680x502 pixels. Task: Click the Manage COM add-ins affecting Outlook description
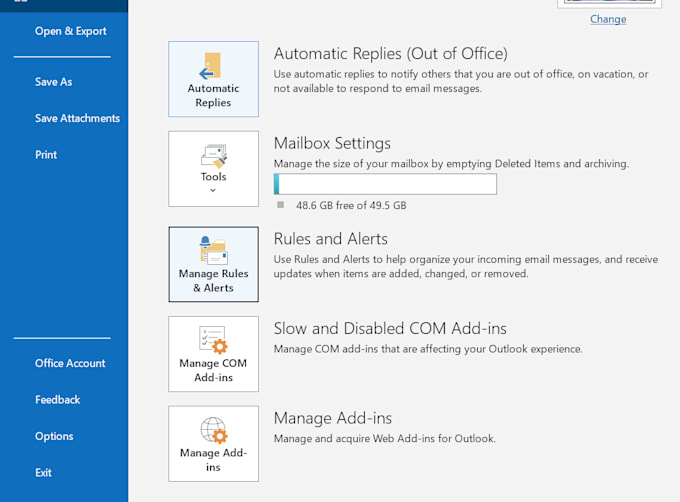tap(428, 349)
